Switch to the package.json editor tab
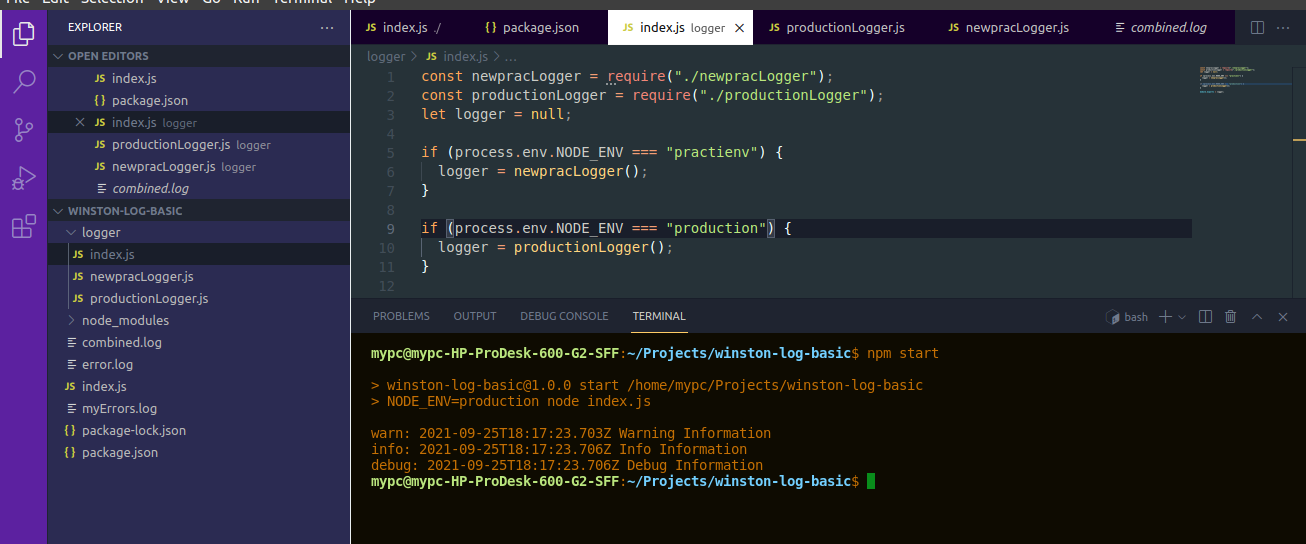 tap(531, 28)
